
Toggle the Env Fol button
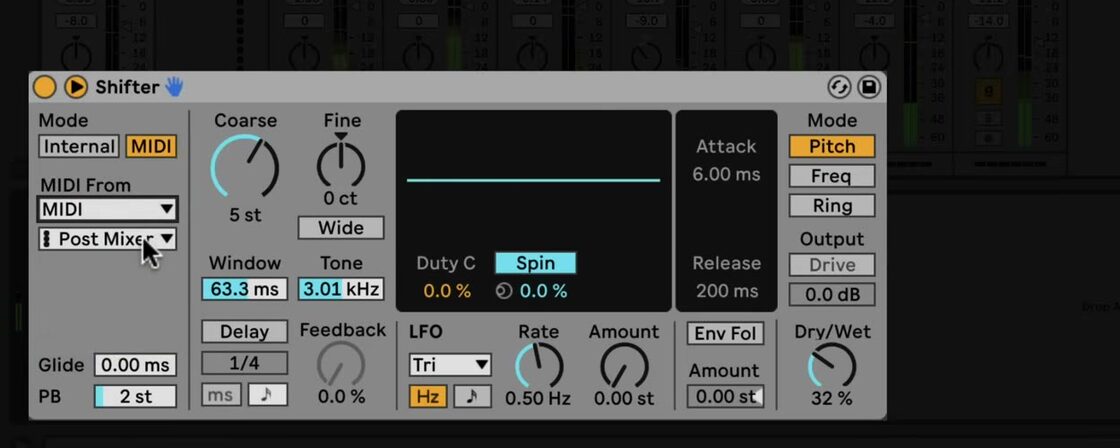coord(726,334)
